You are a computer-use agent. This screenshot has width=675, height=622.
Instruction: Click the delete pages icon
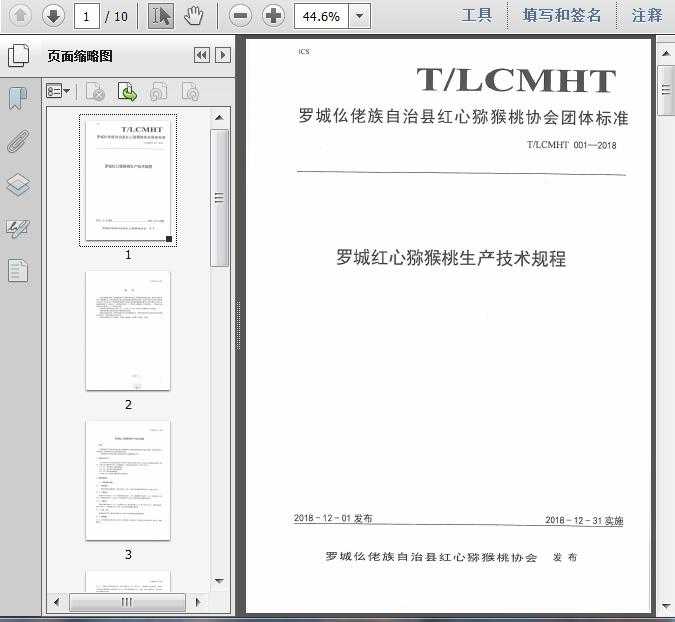pyautogui.click(x=96, y=91)
